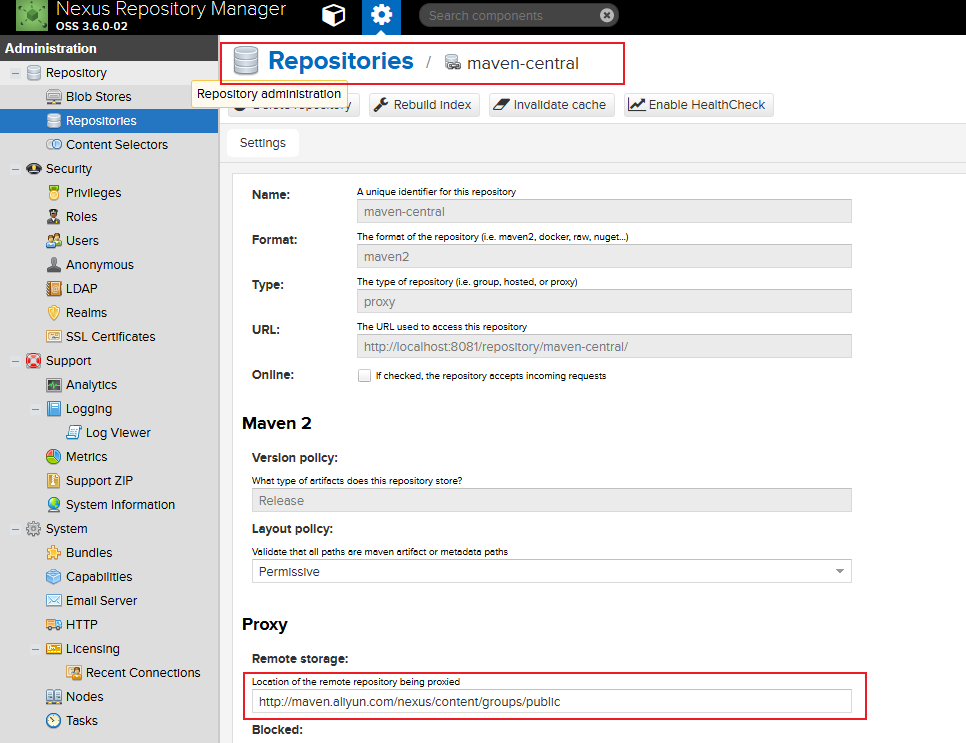Click the LDAP book icon
The image size is (966, 743).
pos(54,289)
